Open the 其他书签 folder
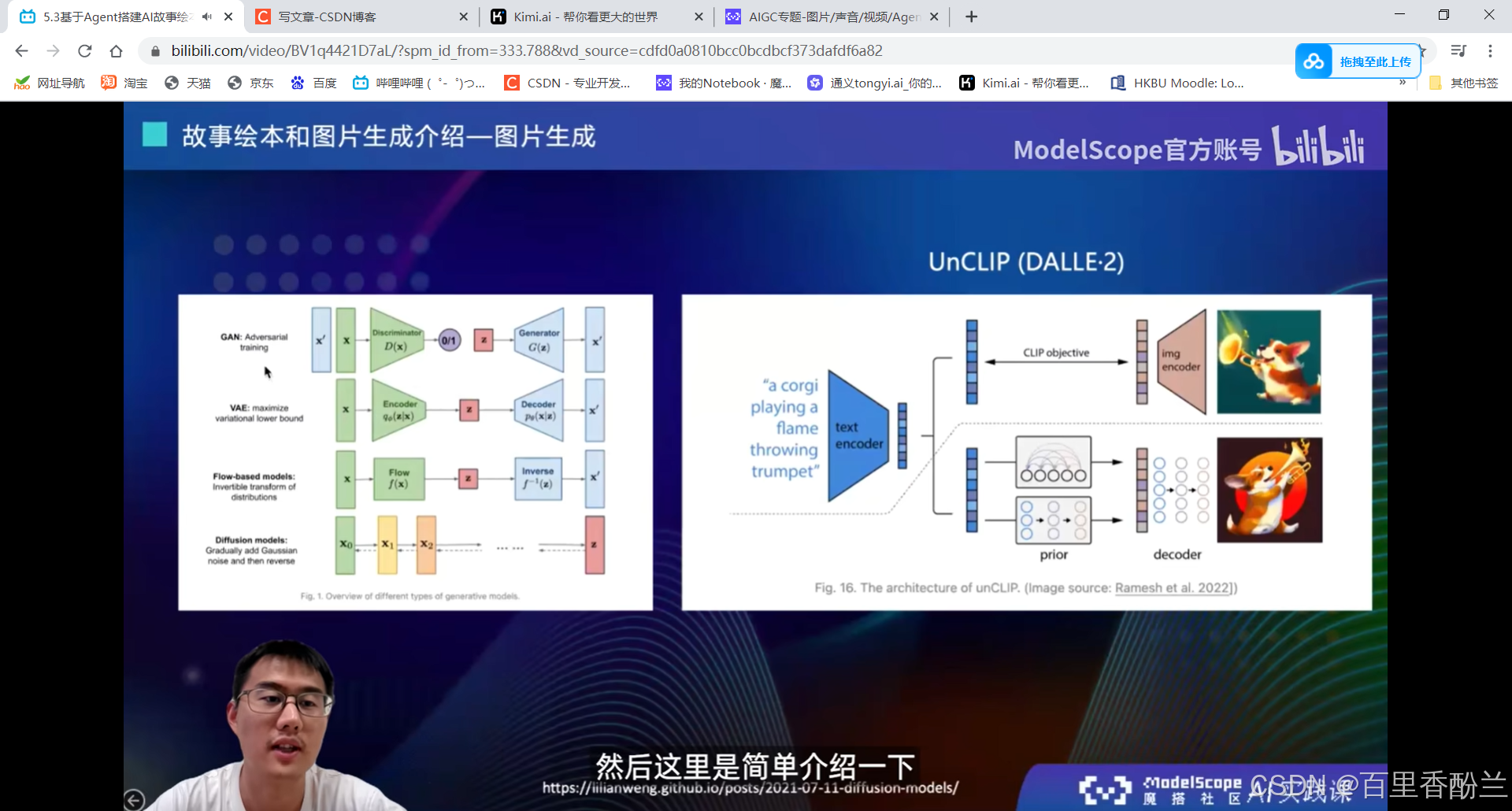Viewport: 1512px width, 811px height. coord(1464,83)
